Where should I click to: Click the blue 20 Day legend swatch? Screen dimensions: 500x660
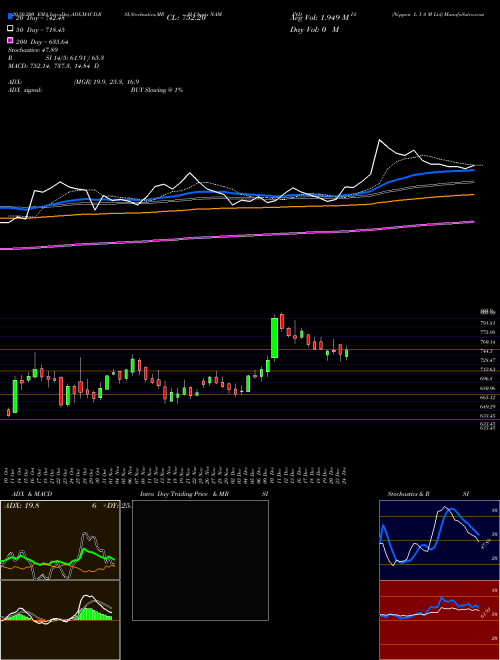pos(10,17)
